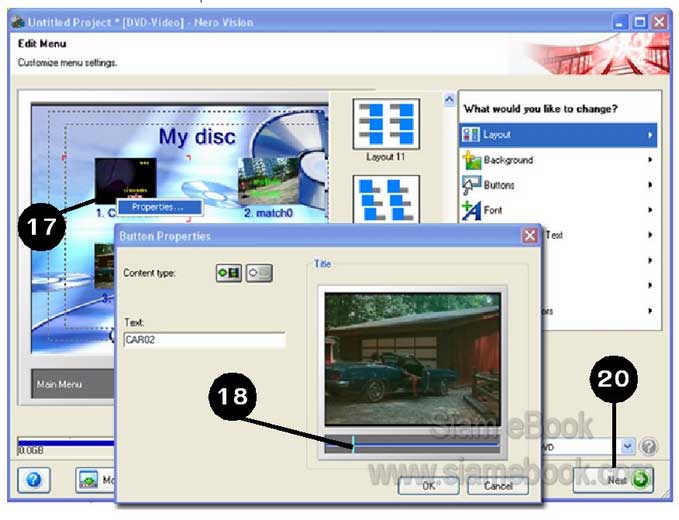This screenshot has width=679, height=520.
Task: Open the disc type dropdown arrow
Action: 627,446
